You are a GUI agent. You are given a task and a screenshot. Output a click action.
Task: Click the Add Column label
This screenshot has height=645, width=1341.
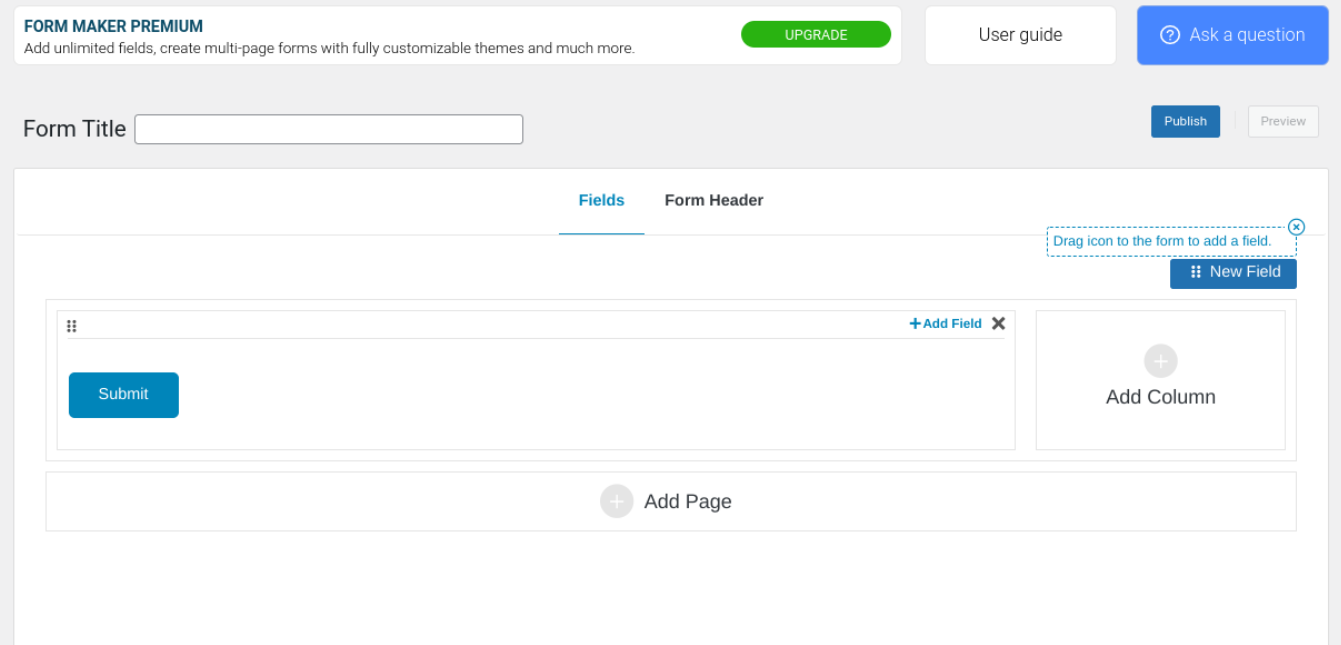pos(1160,397)
